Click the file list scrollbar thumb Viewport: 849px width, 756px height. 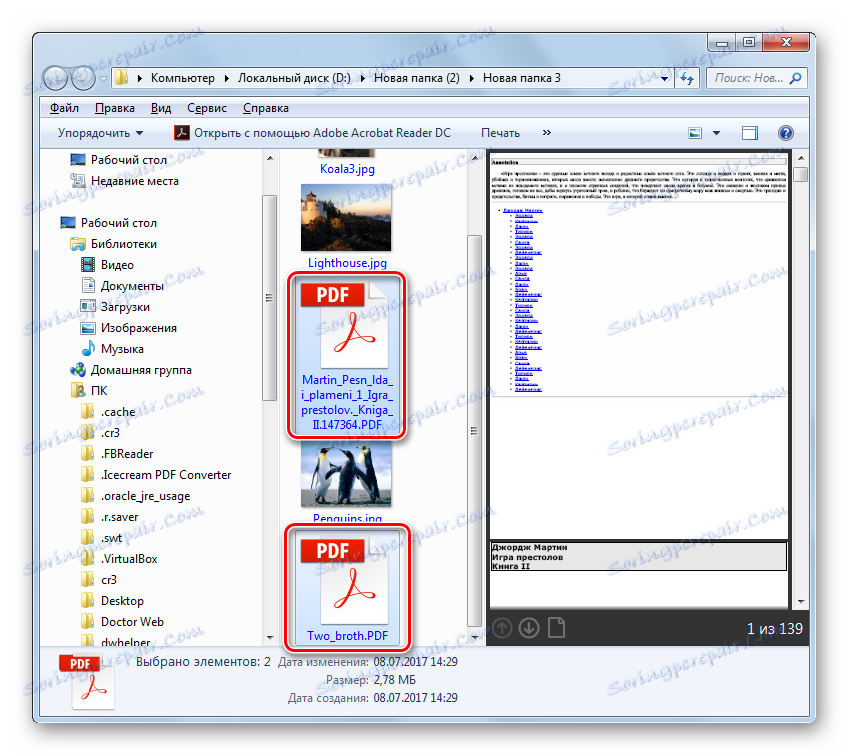[x=474, y=431]
